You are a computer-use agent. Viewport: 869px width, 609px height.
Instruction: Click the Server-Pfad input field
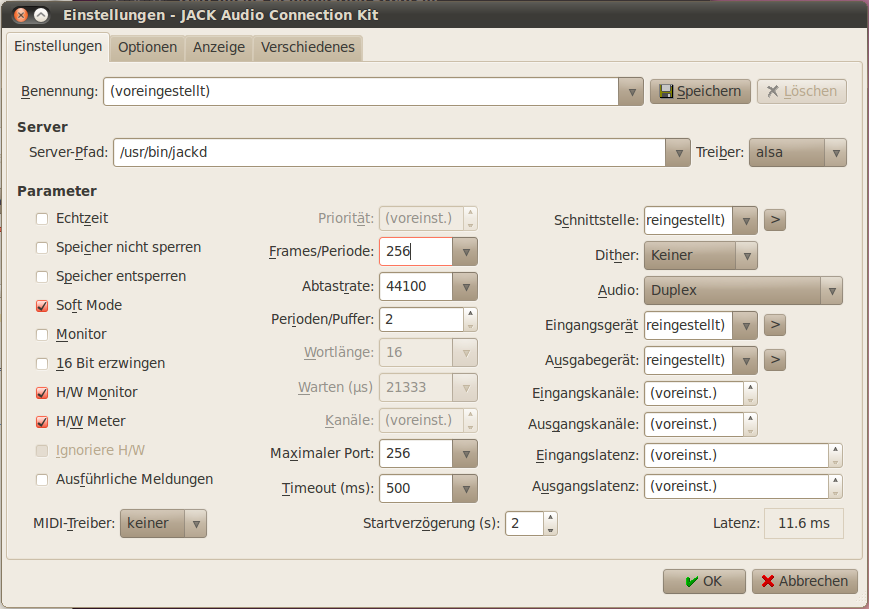(390, 152)
